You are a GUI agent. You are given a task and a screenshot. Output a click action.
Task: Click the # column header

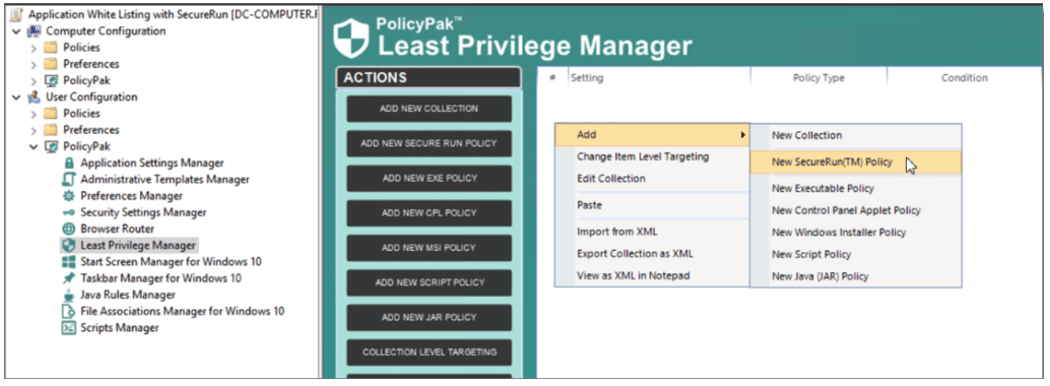click(553, 78)
